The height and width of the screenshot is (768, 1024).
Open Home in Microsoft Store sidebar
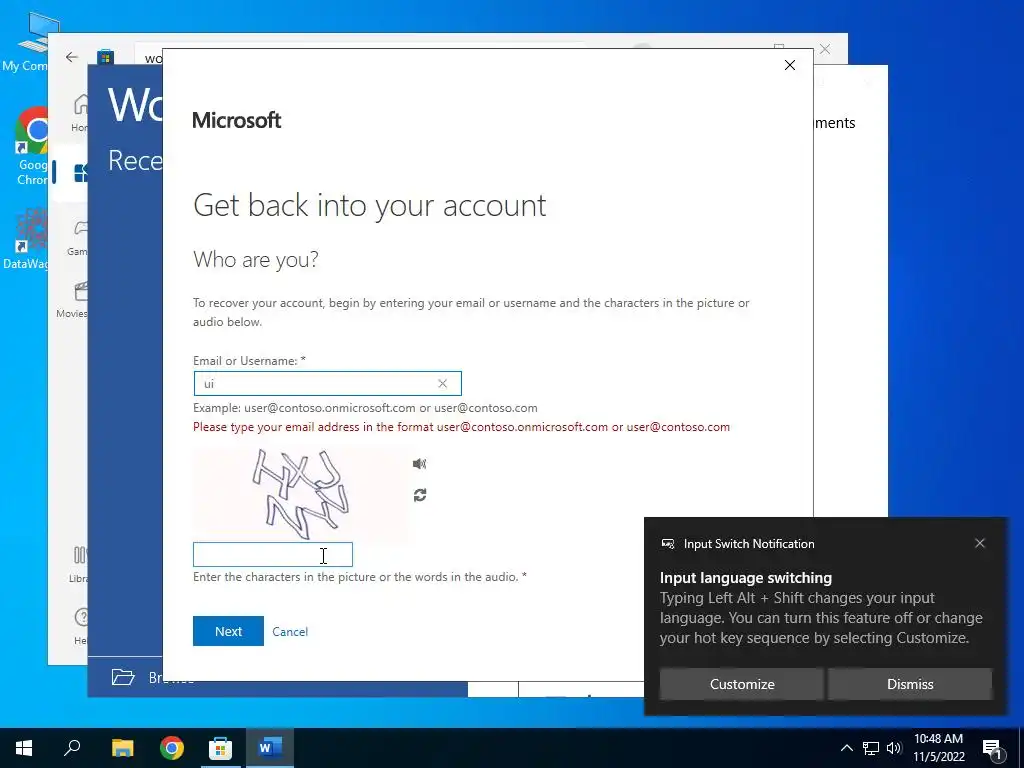[x=80, y=112]
